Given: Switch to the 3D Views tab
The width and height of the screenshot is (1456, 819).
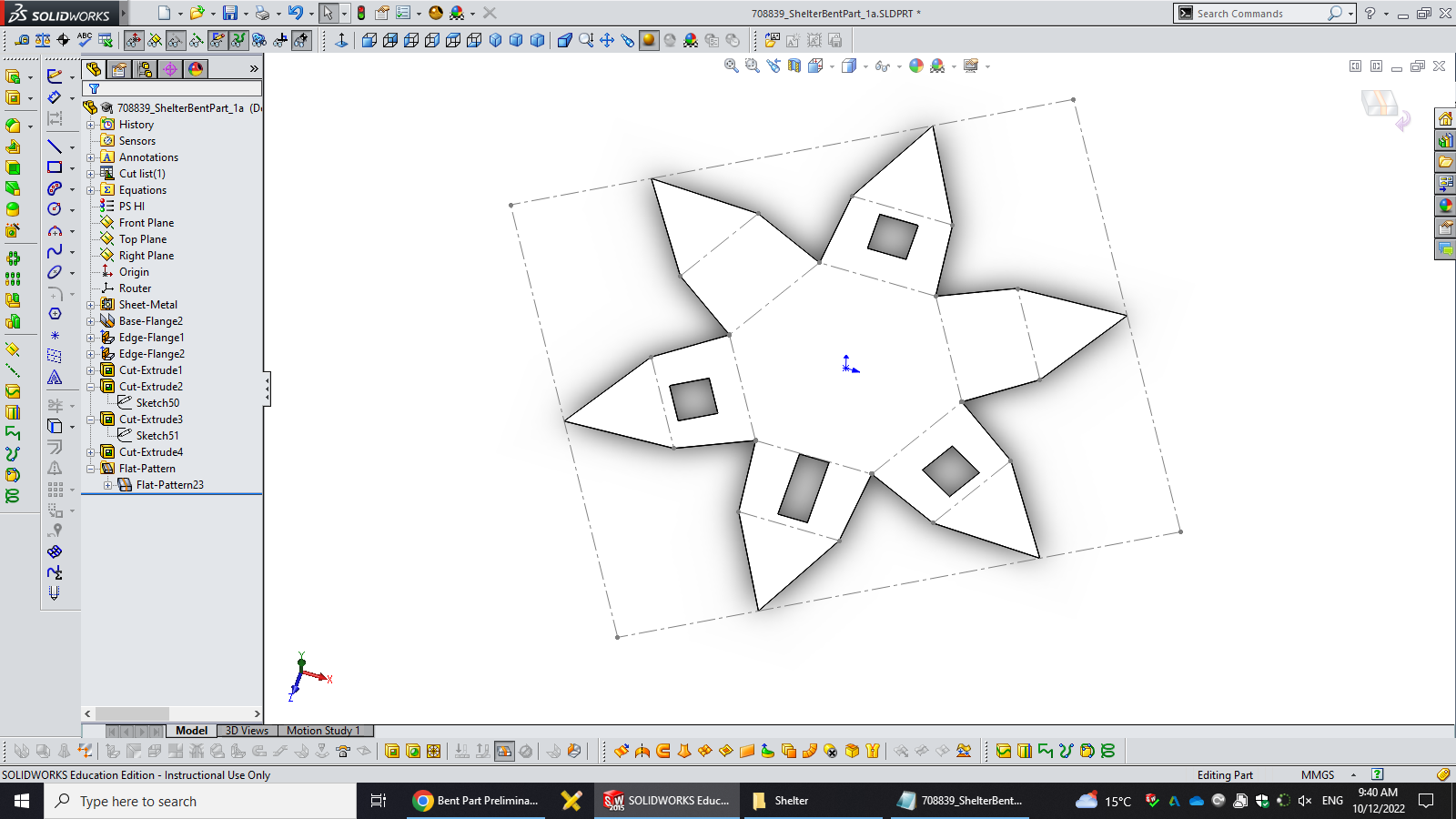Looking at the screenshot, I should (247, 731).
